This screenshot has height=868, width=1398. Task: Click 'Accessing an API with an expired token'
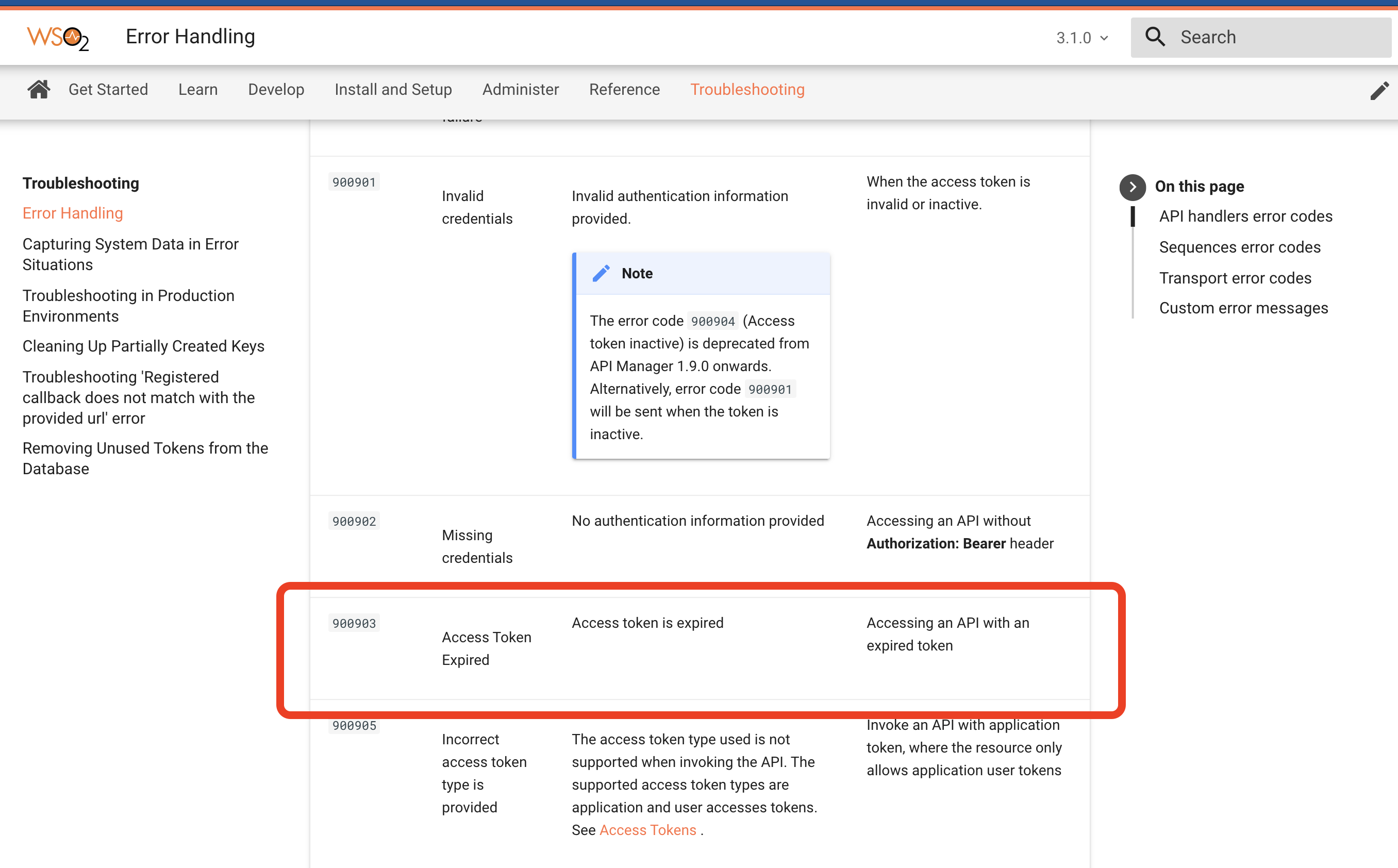coord(947,635)
